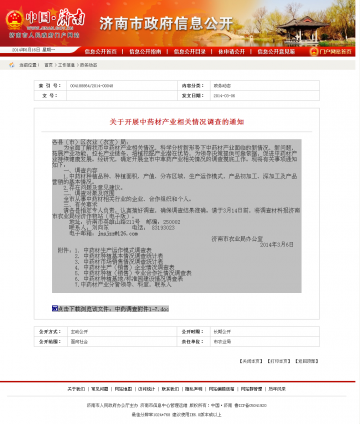360x424 pixels.
Task: Click the 【打印本页】 print page link
Action: tap(279, 361)
